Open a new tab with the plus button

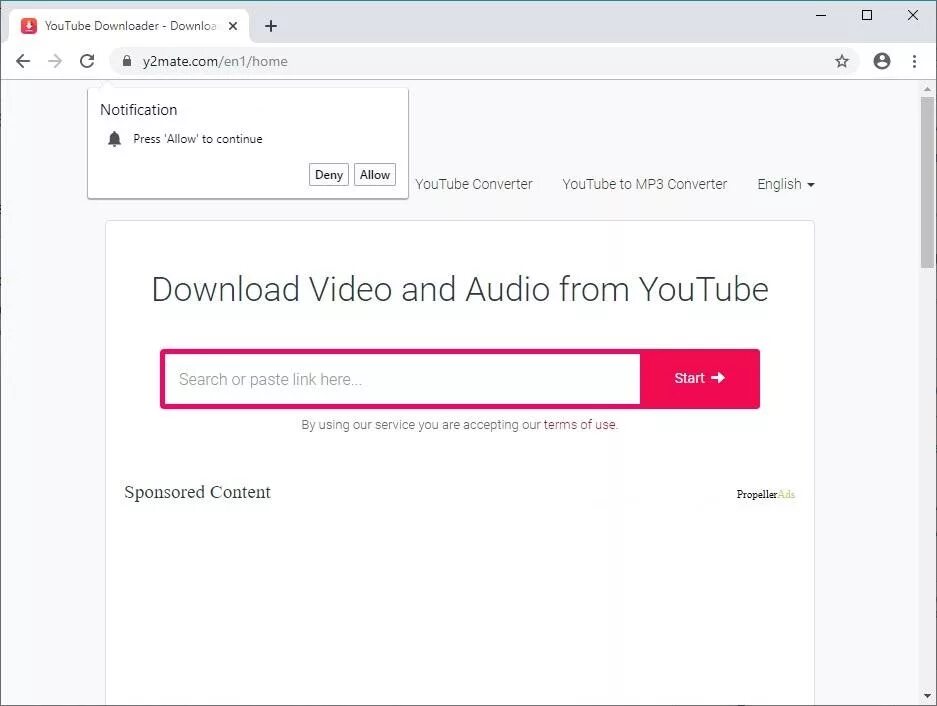tap(271, 26)
